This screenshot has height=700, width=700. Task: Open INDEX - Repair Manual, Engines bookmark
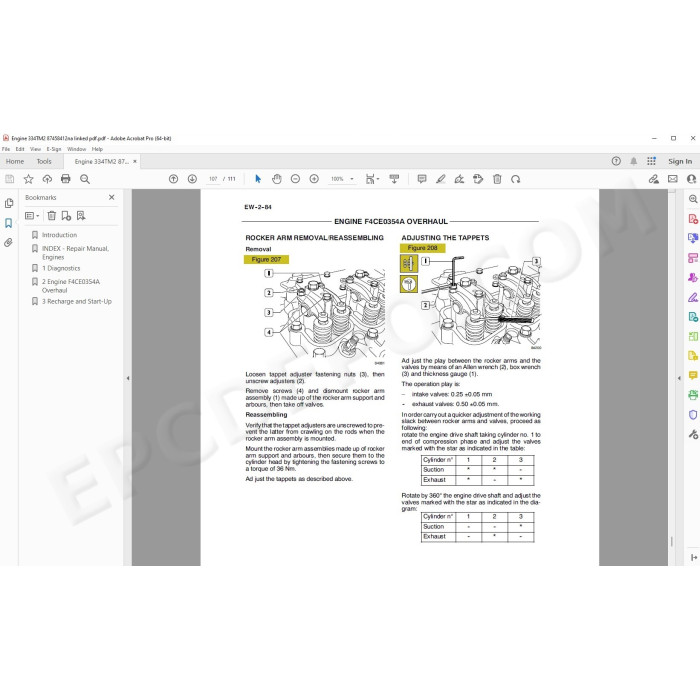tap(75, 253)
